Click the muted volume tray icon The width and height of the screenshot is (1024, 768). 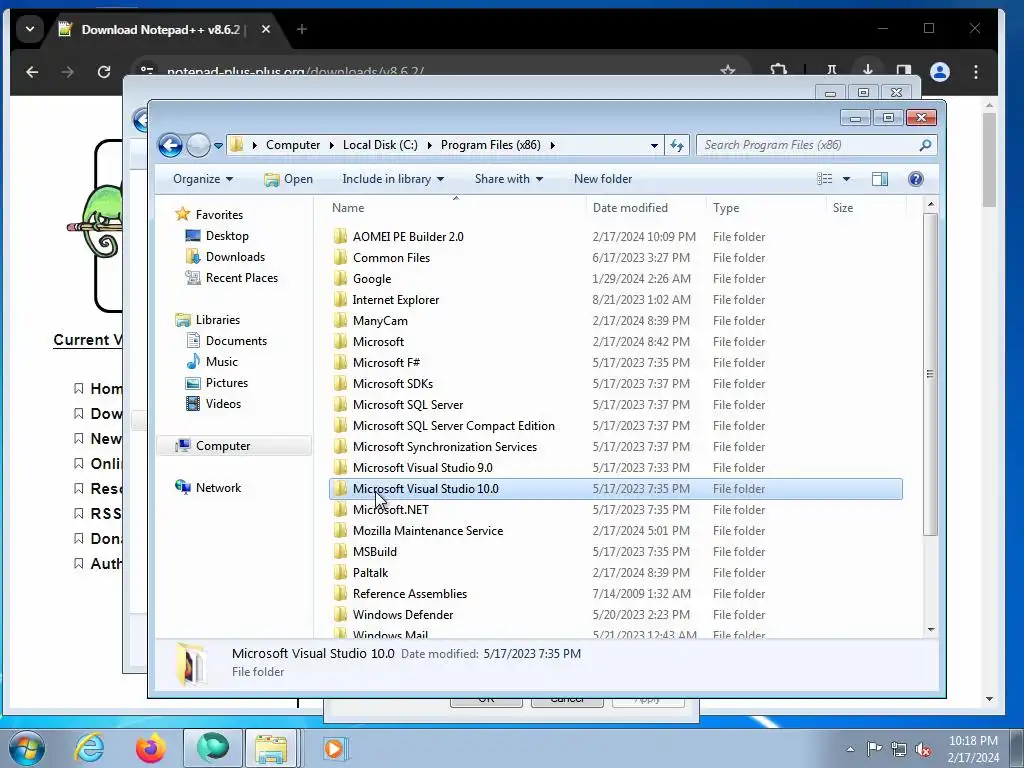pyautogui.click(x=923, y=749)
